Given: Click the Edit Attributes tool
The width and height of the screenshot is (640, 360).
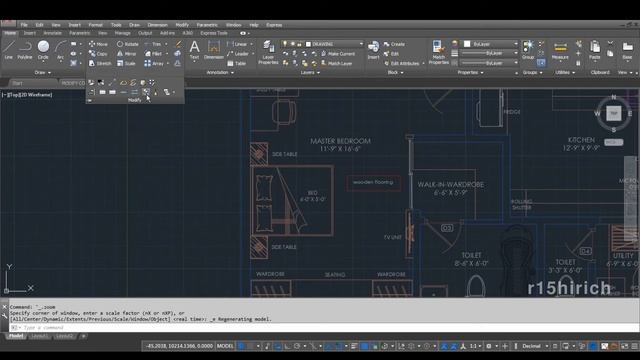Looking at the screenshot, I should (x=402, y=64).
